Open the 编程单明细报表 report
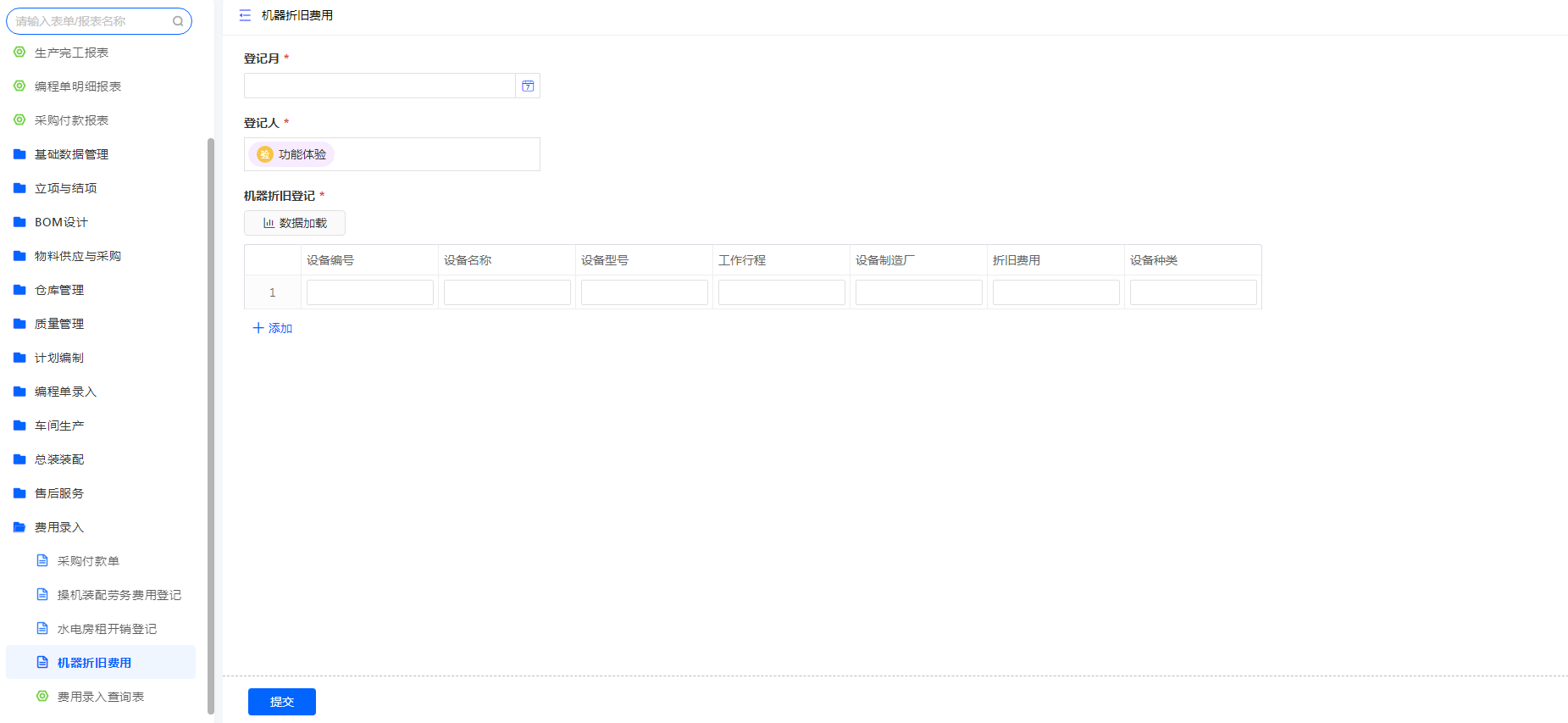The image size is (1568, 723). tap(78, 86)
